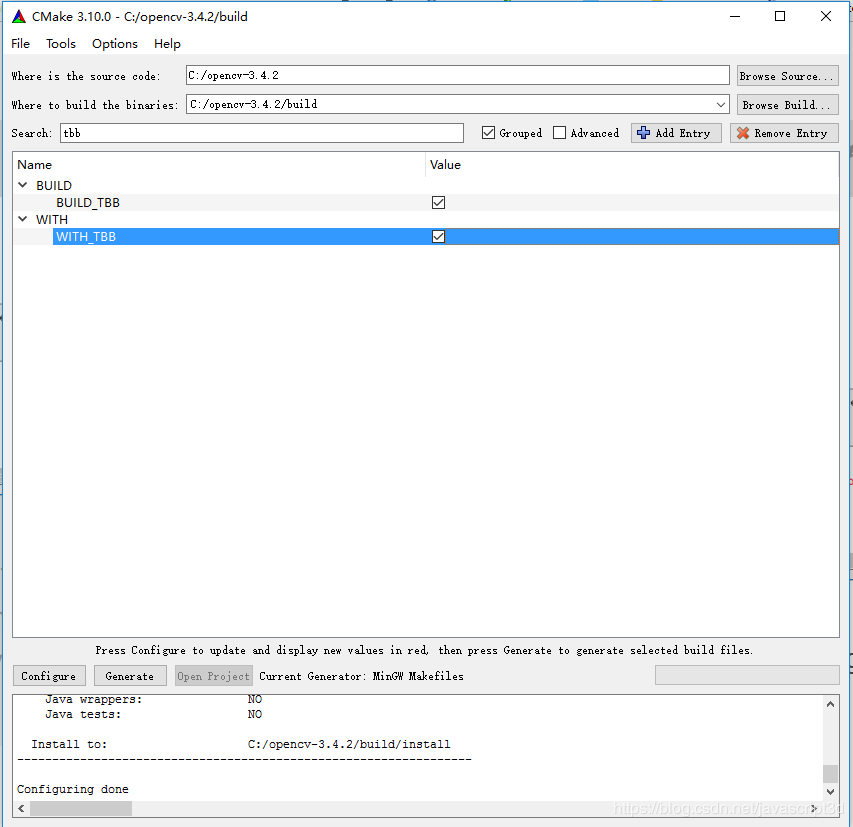Maximize the CMake window
The height and width of the screenshot is (827, 853).
(780, 16)
